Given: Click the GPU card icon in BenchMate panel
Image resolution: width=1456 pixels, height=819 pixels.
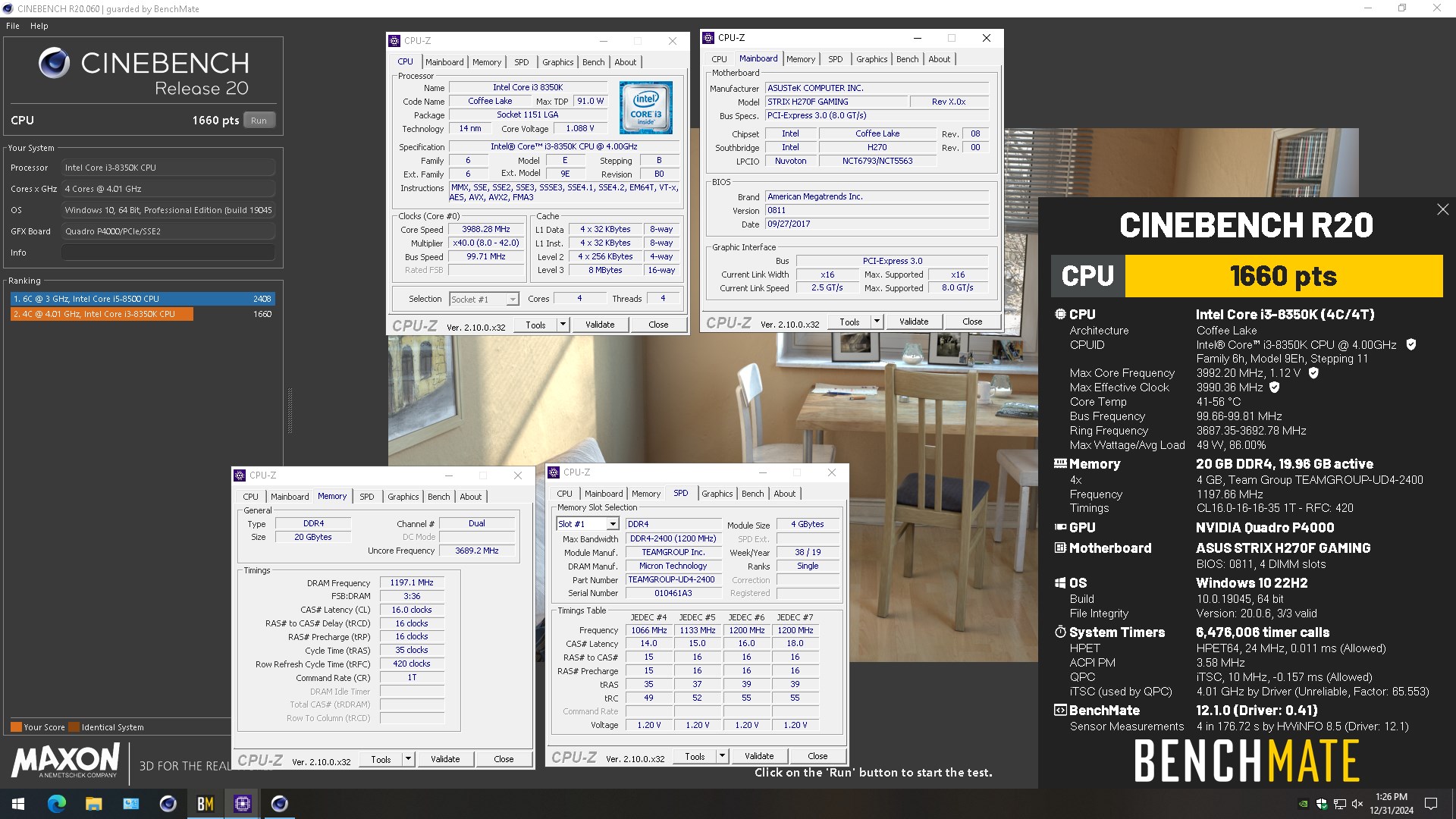Looking at the screenshot, I should (1060, 527).
